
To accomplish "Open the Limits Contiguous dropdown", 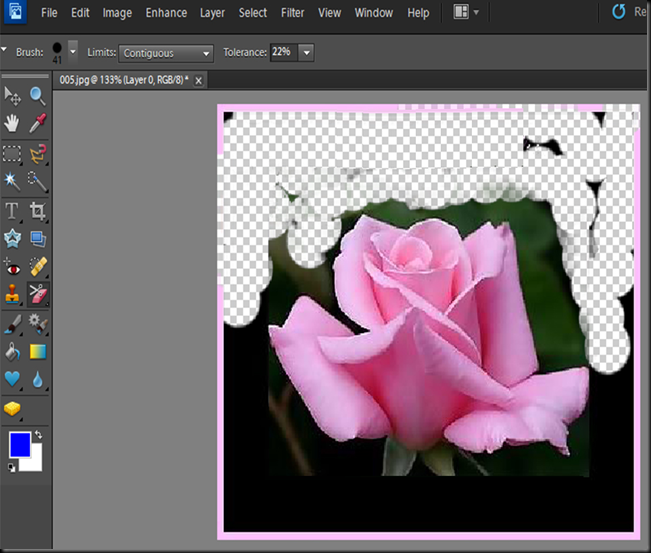I will 166,54.
